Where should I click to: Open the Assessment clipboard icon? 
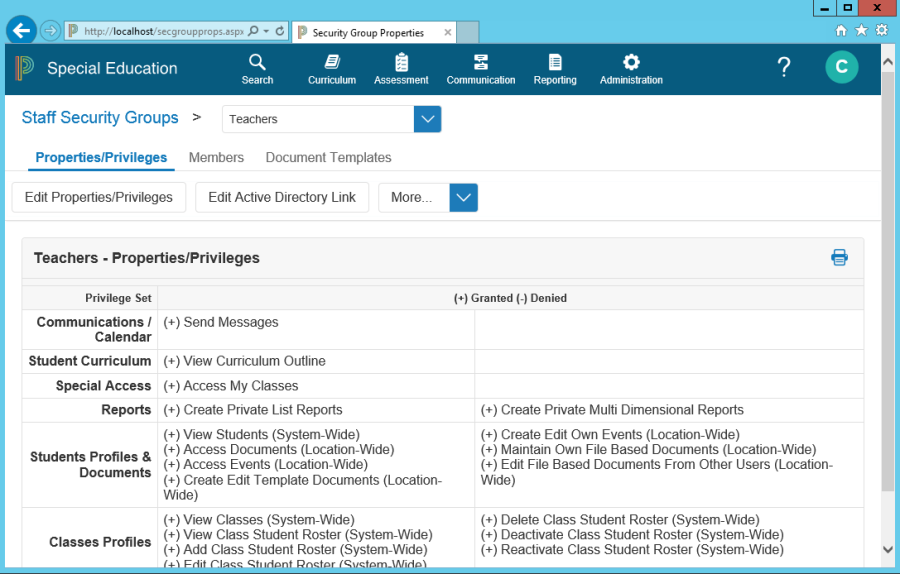[401, 68]
